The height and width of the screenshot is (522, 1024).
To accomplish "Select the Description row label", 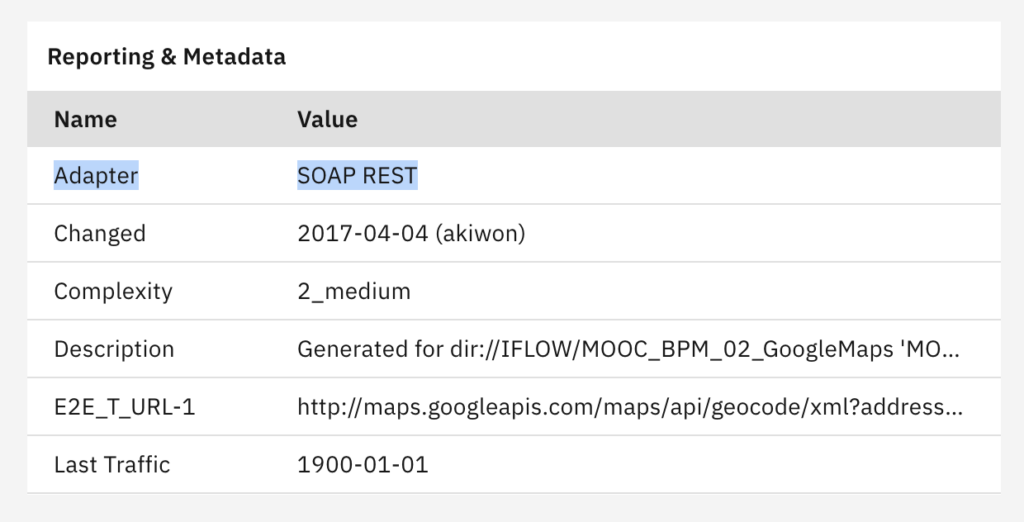I will tap(114, 349).
